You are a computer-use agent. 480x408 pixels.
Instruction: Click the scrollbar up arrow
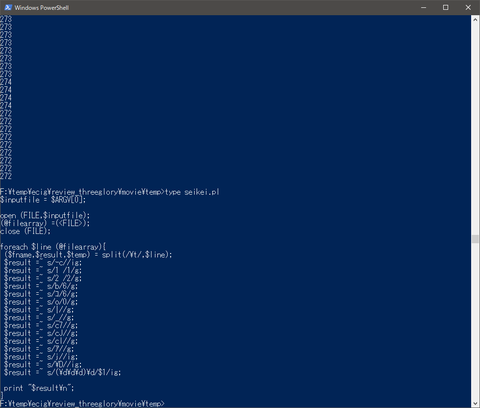coord(475,19)
